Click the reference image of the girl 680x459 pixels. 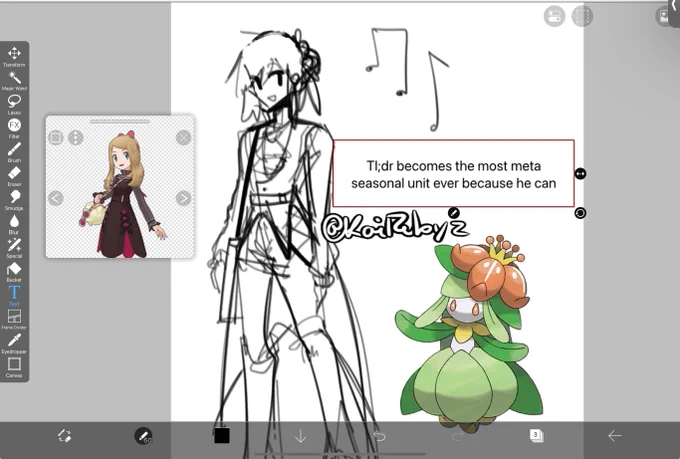point(123,193)
